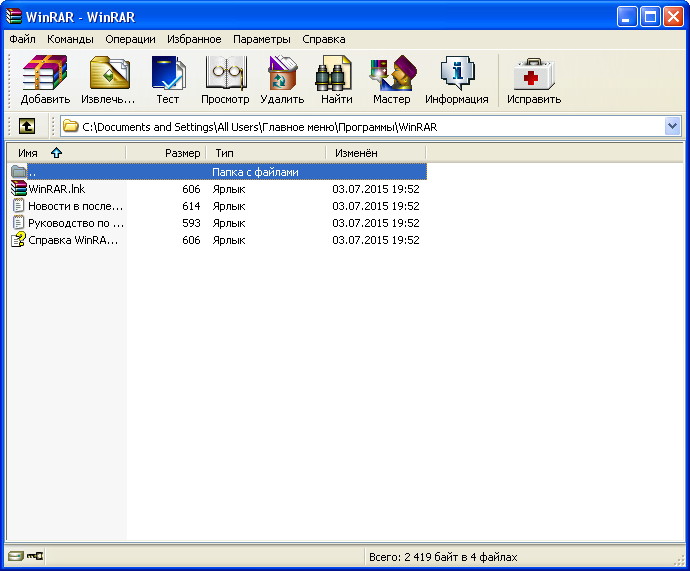Click the Ярлык type of Справка row
The image size is (690, 571).
point(229,240)
